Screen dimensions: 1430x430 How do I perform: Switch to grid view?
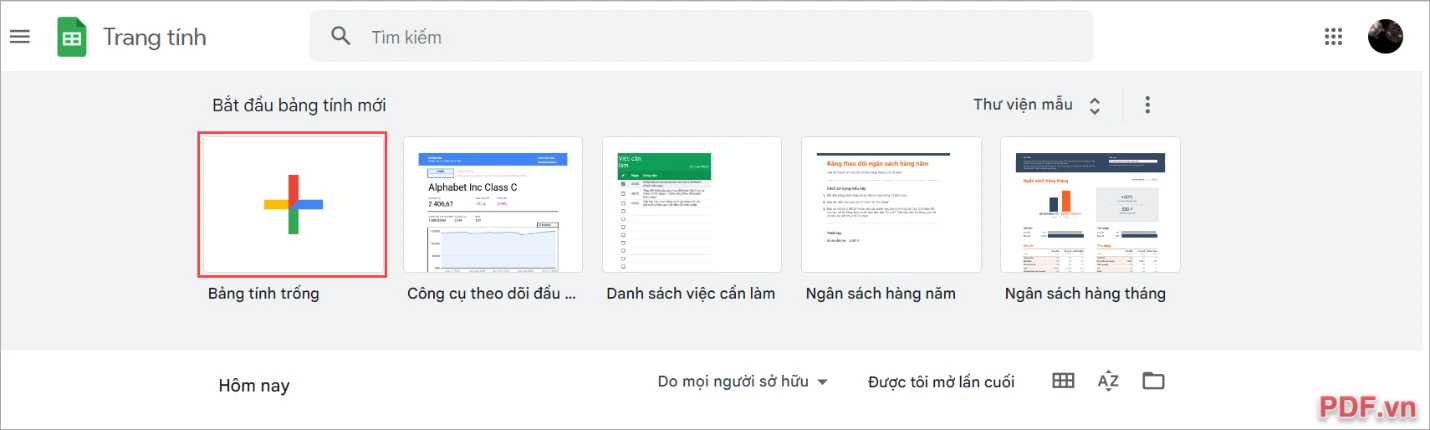[1063, 381]
